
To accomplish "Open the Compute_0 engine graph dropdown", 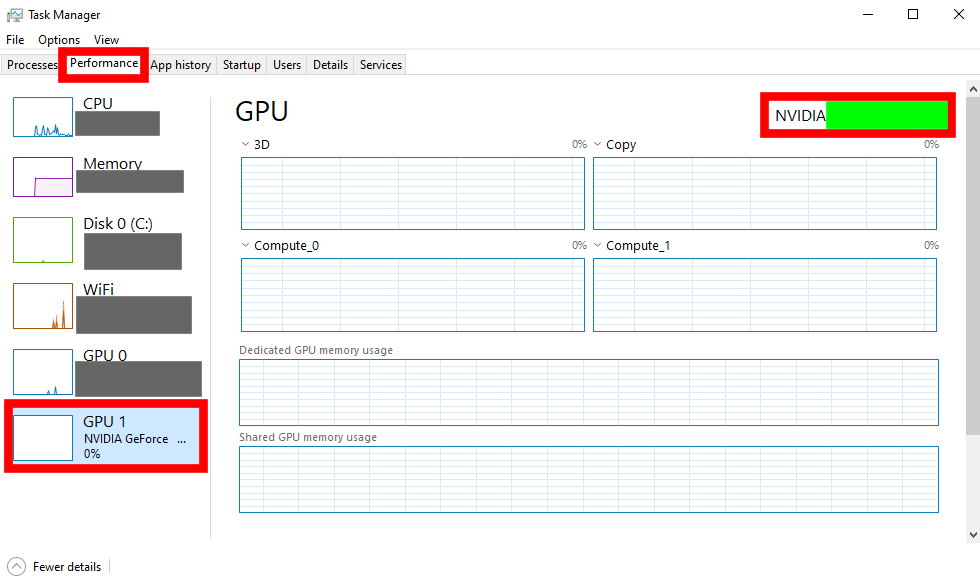I will click(245, 245).
